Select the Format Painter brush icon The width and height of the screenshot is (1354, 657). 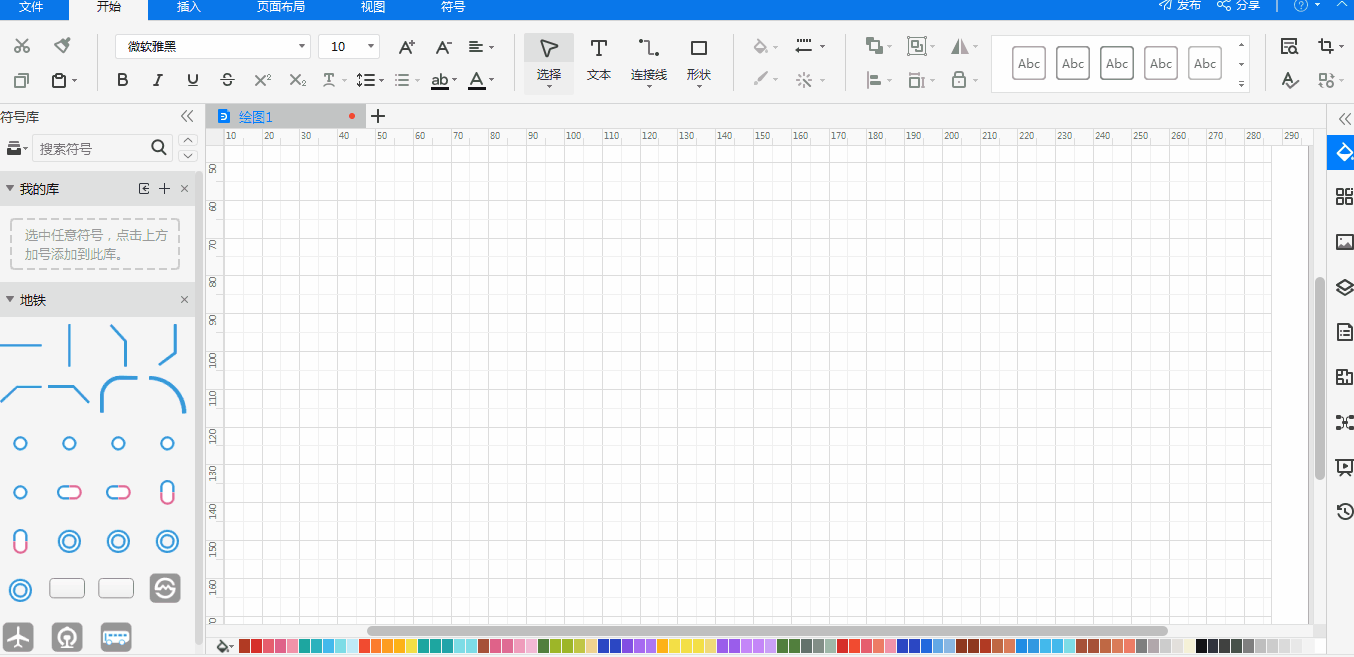coord(62,46)
